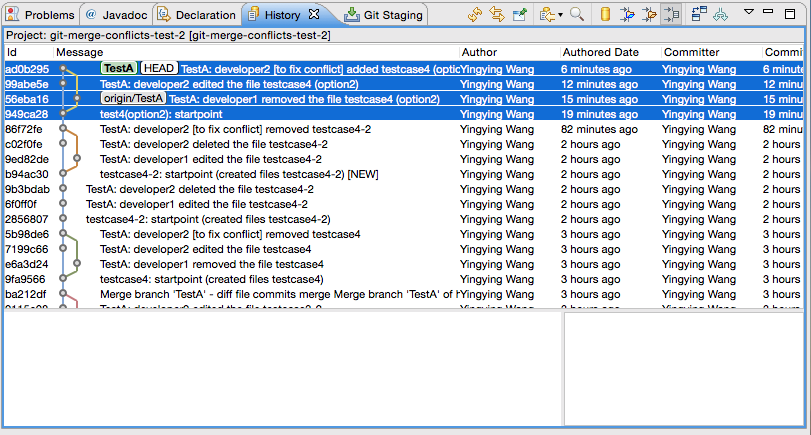The image size is (811, 435).
Task: Toggle Link with Editor and Selection
Action: point(497,14)
